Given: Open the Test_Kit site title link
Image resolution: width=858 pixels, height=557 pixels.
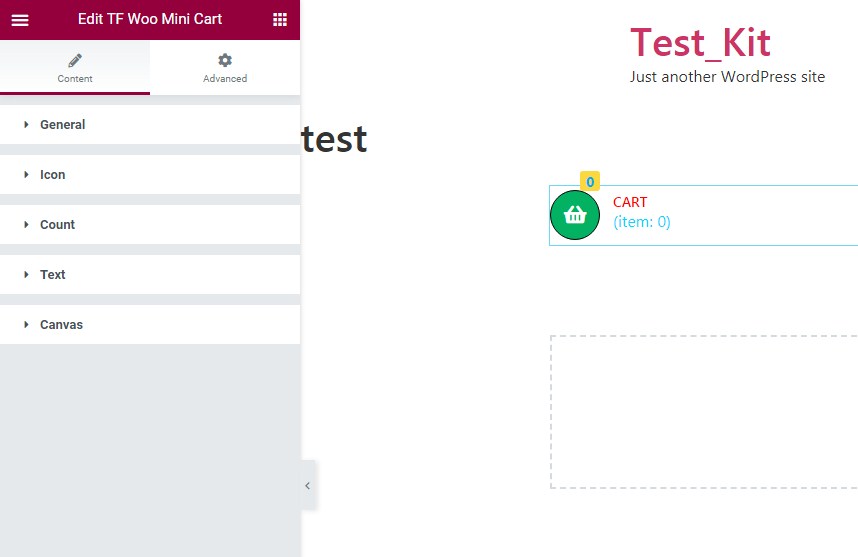Looking at the screenshot, I should click(700, 43).
